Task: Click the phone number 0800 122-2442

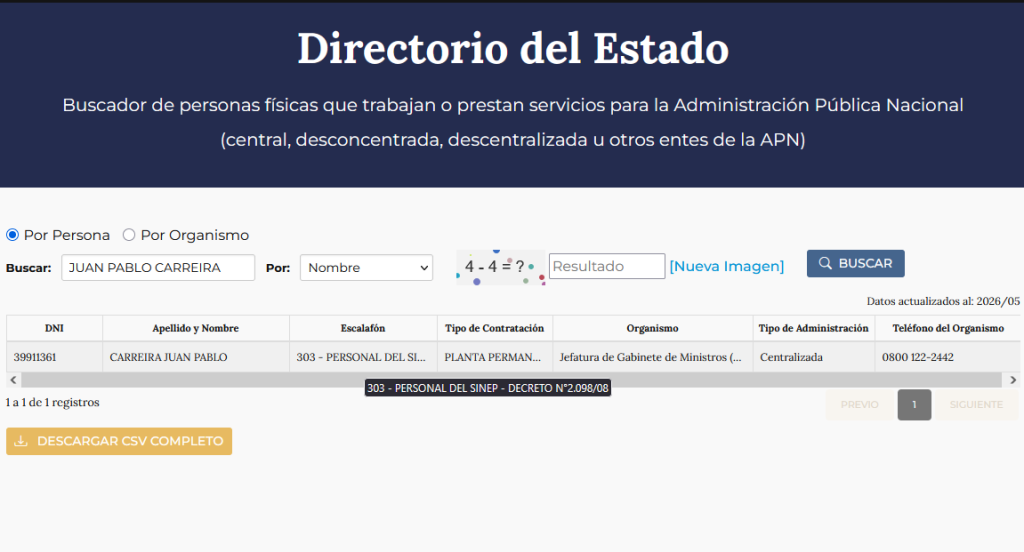Action: [x=918, y=357]
